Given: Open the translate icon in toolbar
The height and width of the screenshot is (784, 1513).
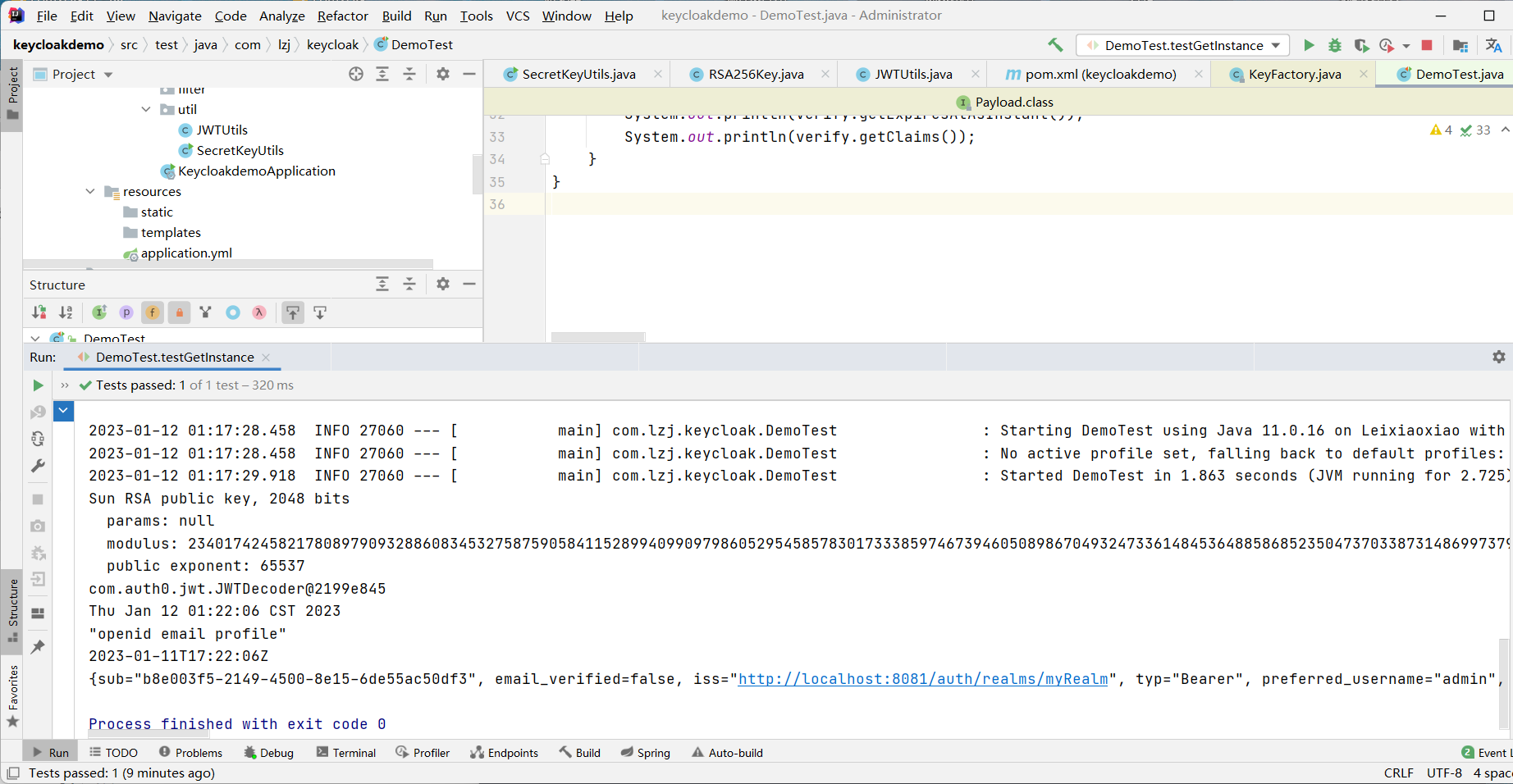Looking at the screenshot, I should [1493, 45].
